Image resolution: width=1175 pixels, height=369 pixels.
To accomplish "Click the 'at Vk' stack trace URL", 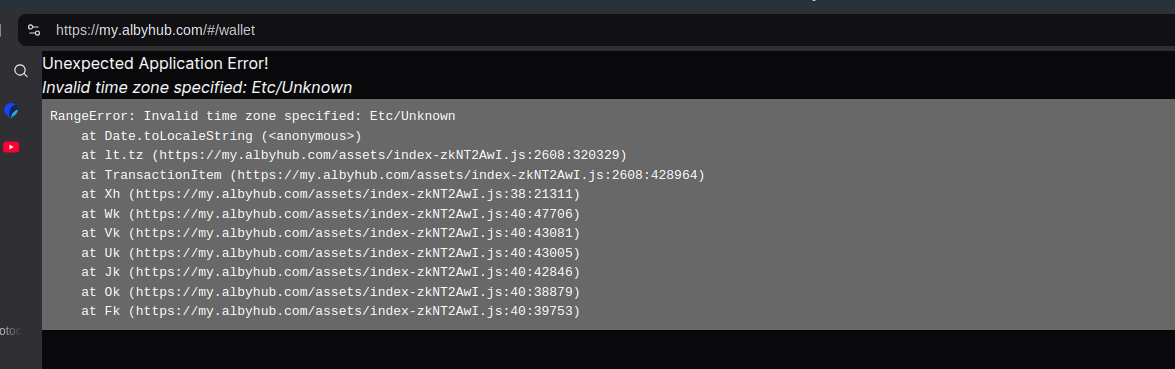I will point(354,233).
